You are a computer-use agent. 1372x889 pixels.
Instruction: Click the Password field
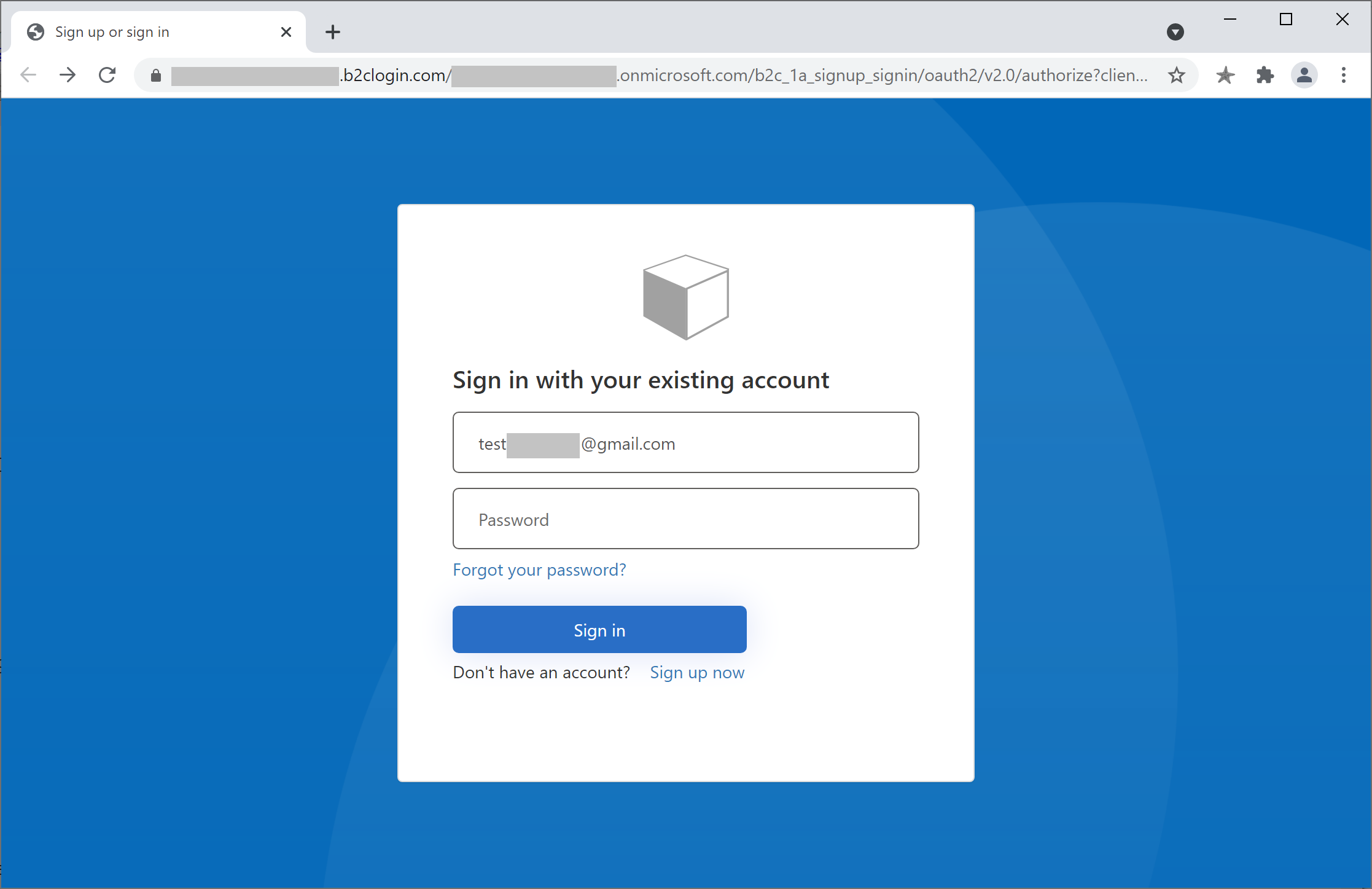[x=686, y=519]
